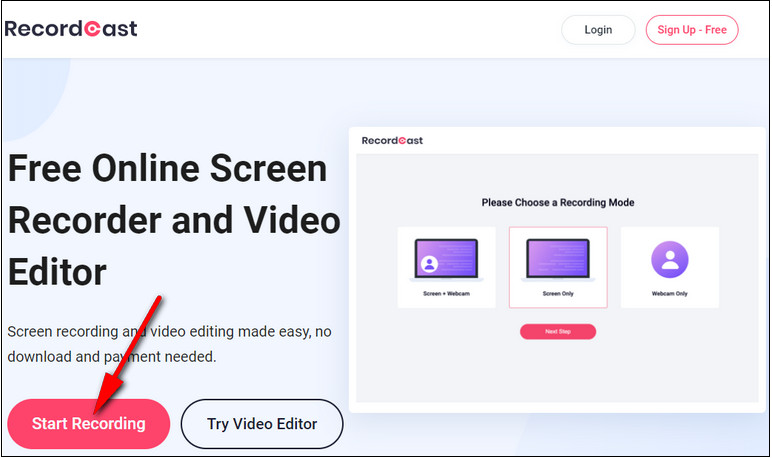Select the Screen + Webcam recording mode card
This screenshot has width=772, height=458.
[446, 267]
